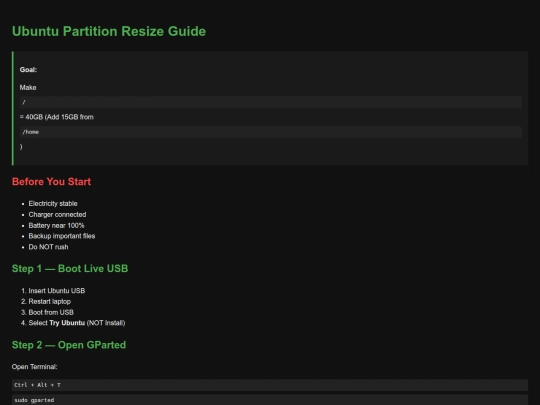Viewport: 540px width, 405px height.
Task: Click the Ubuntu Partition Resize Guide title
Action: 109,31
